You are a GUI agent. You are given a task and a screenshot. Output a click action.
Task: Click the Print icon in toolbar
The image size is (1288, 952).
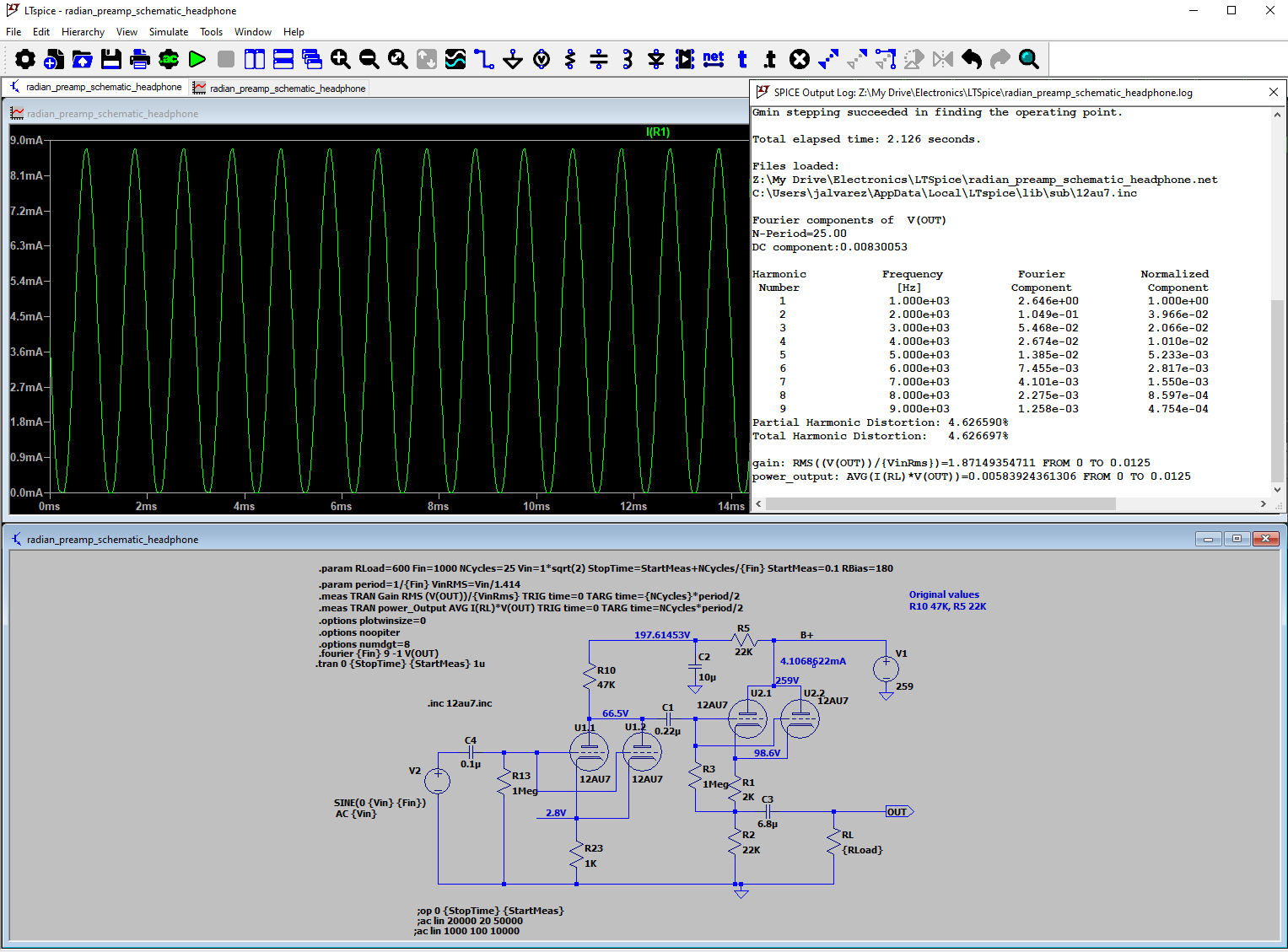140,59
